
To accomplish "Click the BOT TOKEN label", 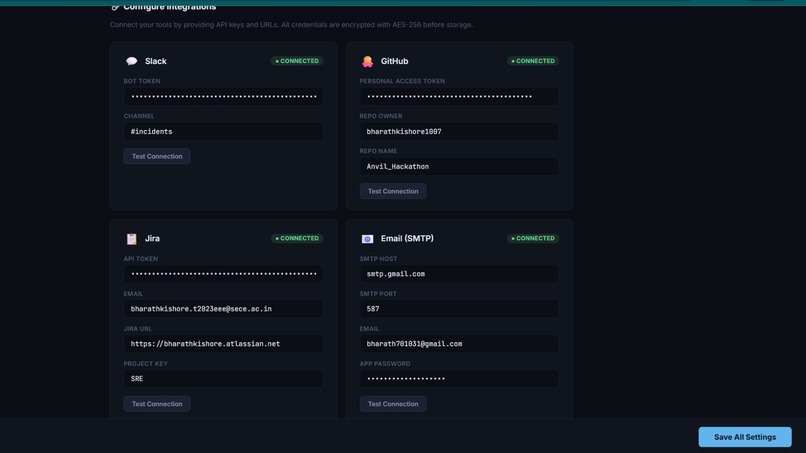I will (x=142, y=81).
